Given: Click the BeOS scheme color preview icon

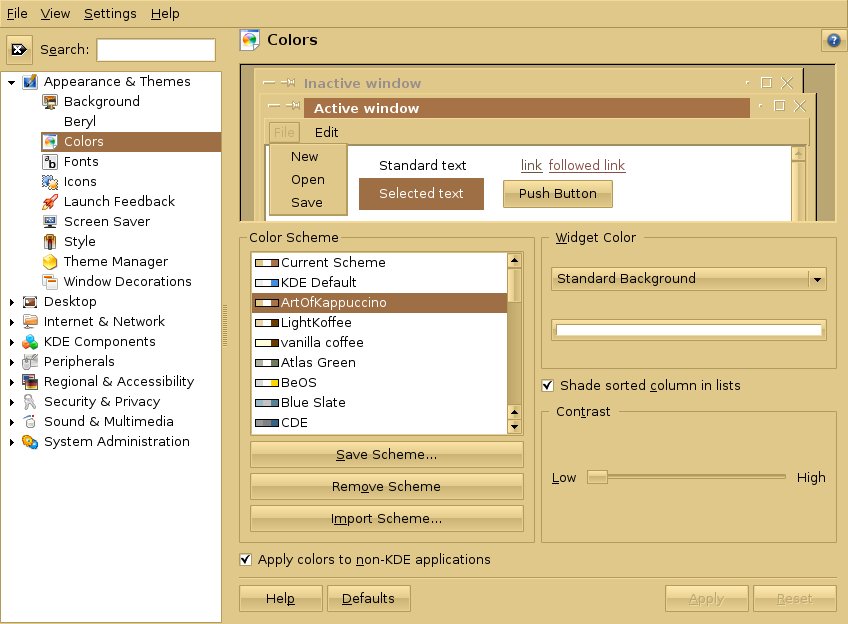Looking at the screenshot, I should pyautogui.click(x=267, y=383).
